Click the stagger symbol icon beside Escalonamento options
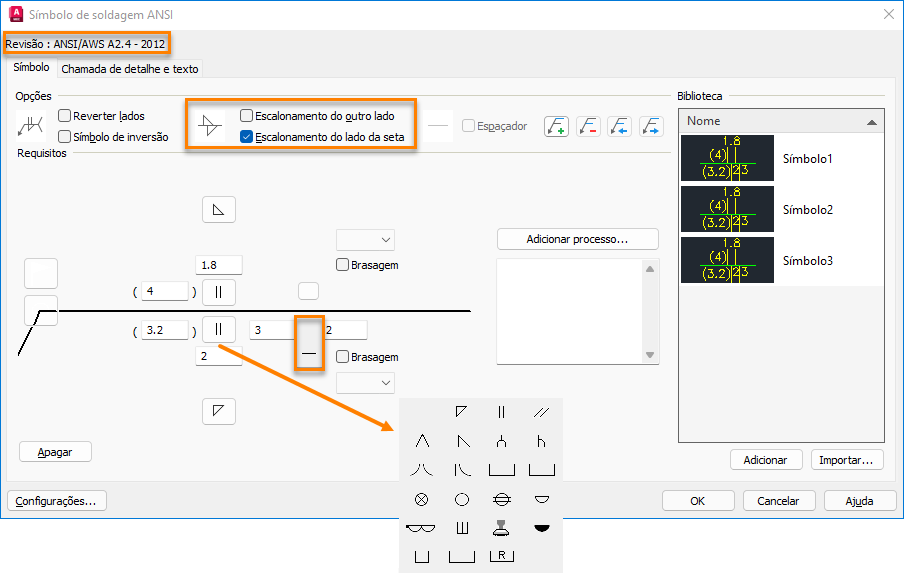This screenshot has width=904, height=573. (x=210, y=126)
